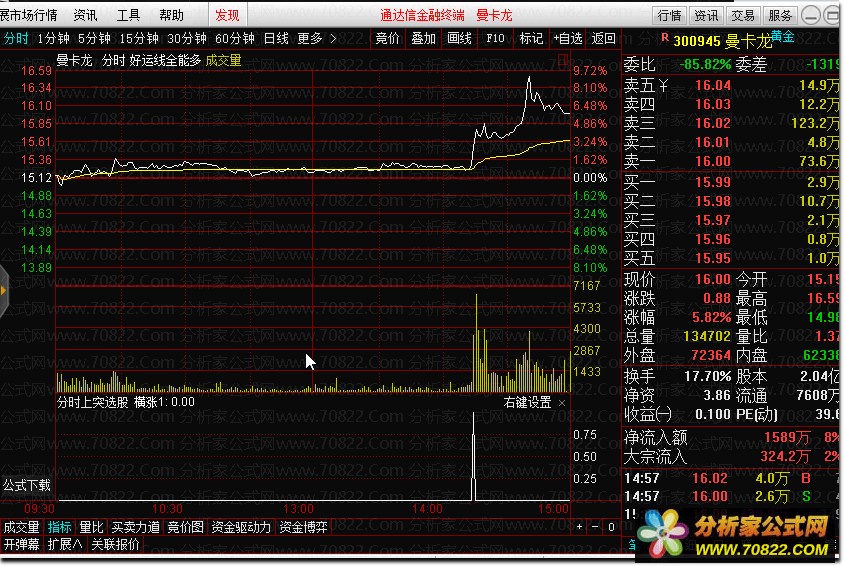Click the 卖五 price 16.04

click(712, 85)
